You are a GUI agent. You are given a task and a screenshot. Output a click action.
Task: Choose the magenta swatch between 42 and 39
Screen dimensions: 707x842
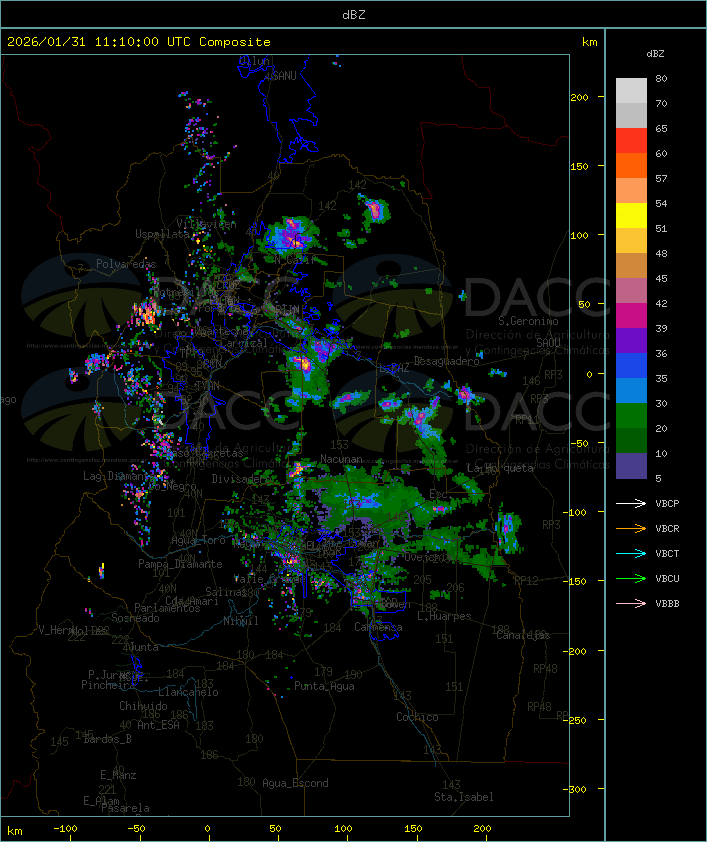[x=631, y=316]
